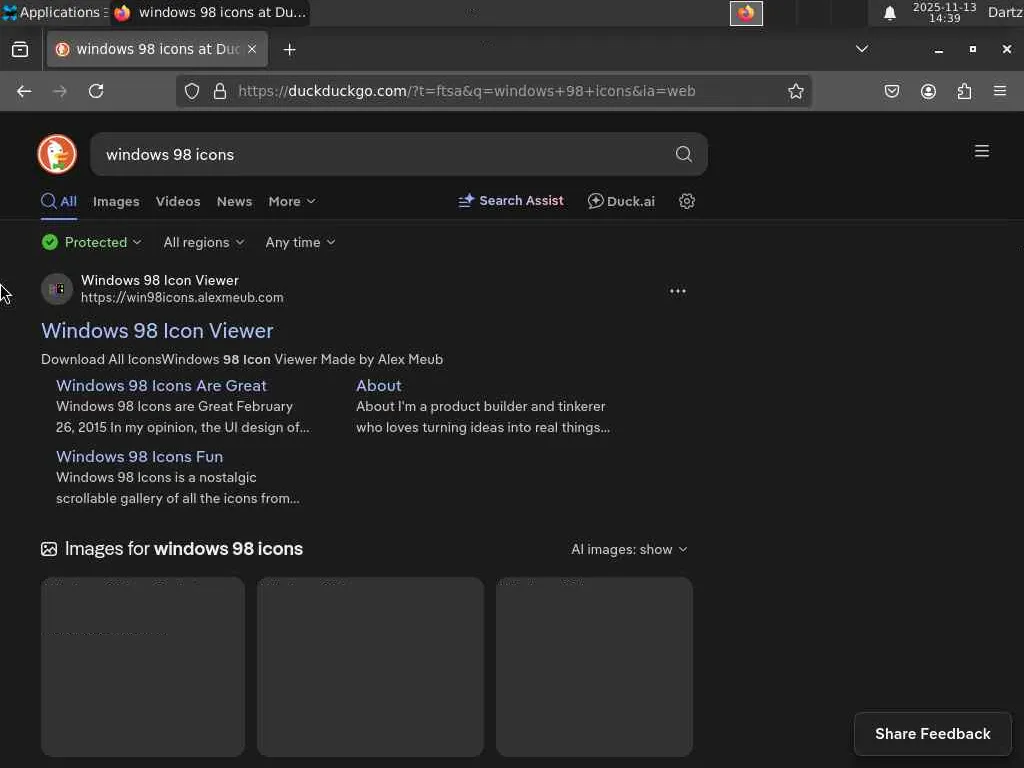Reload the page
Viewport: 1024px width, 768px height.
click(96, 91)
